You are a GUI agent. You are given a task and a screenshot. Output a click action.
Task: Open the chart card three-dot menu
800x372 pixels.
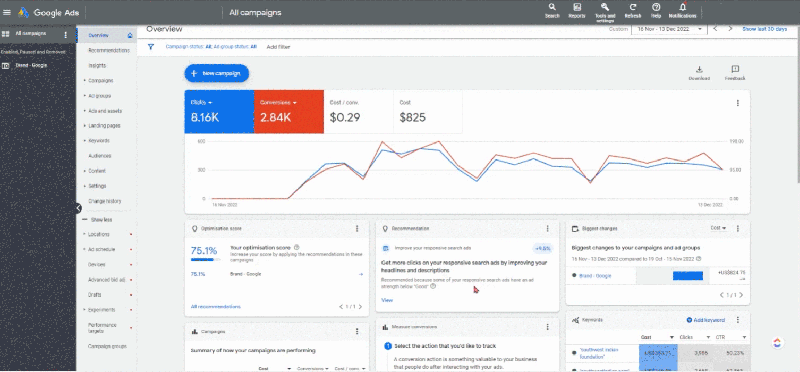(x=737, y=103)
